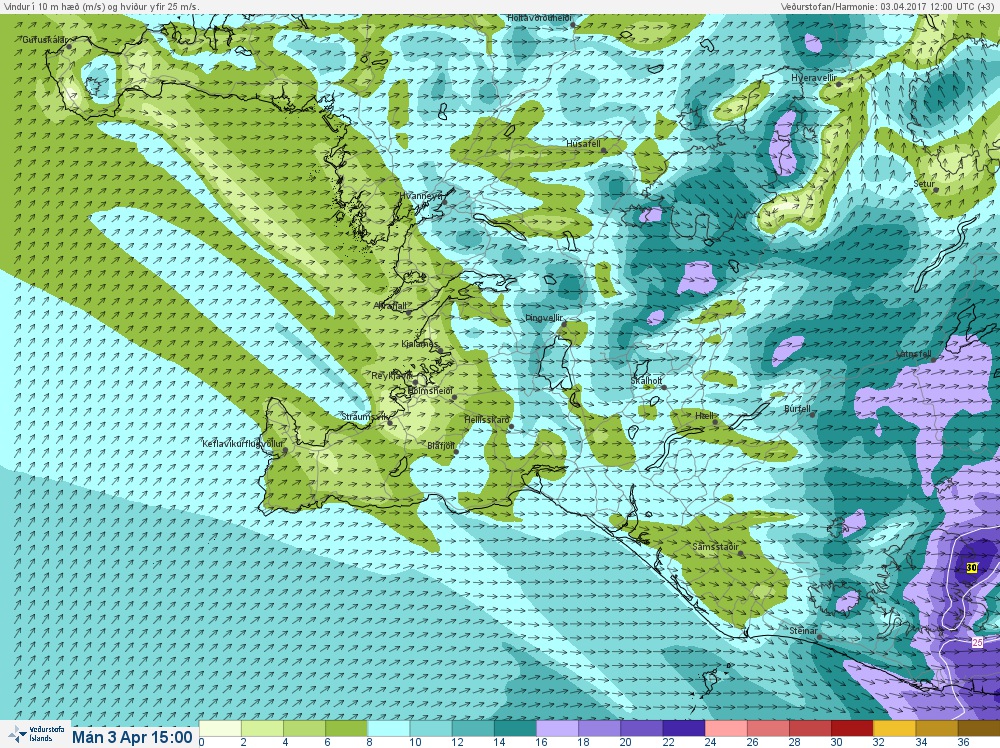Pick the 30–32 m/s dark red legend swatch

coord(852,728)
